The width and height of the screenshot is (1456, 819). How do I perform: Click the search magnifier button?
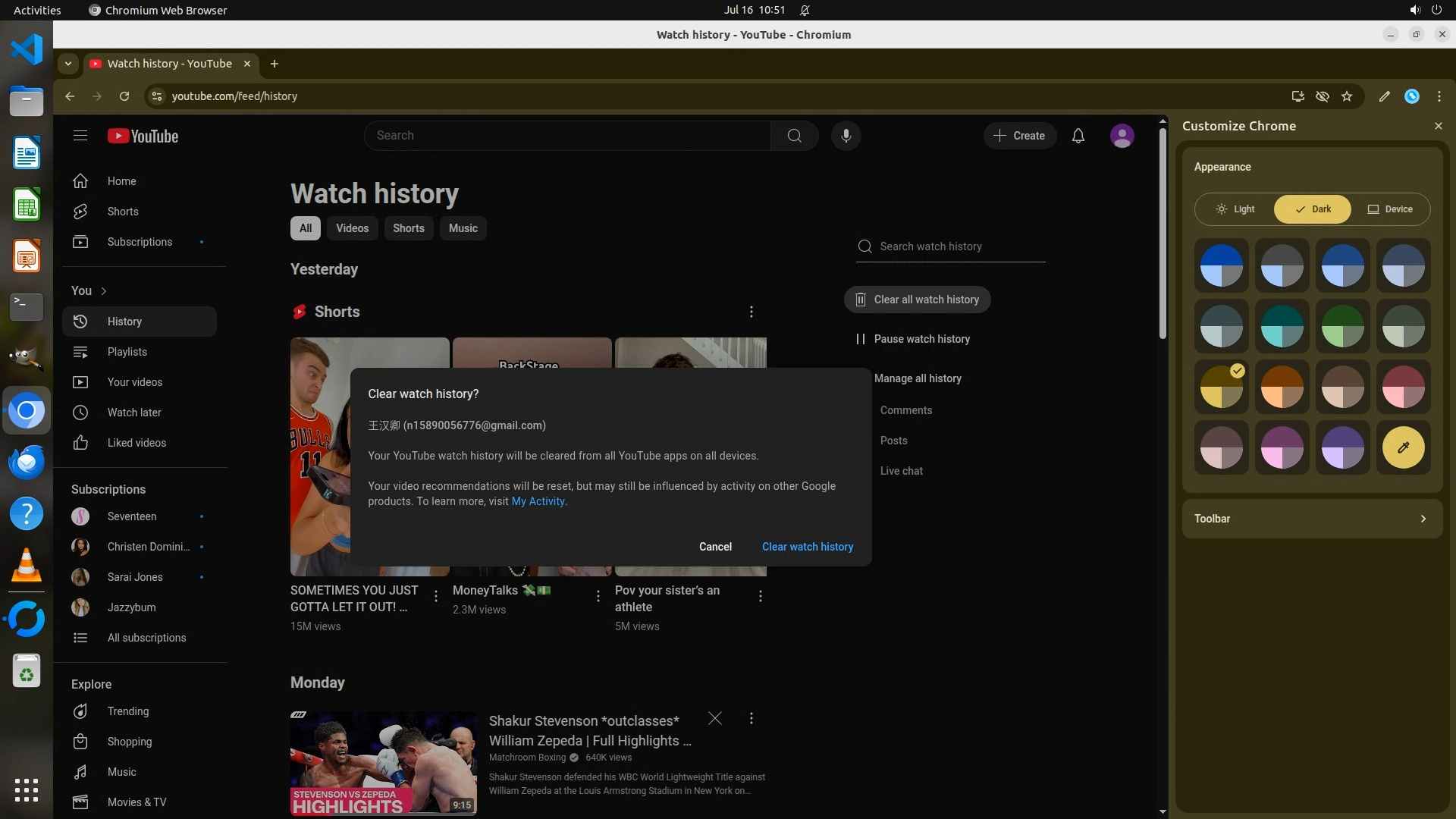point(794,136)
